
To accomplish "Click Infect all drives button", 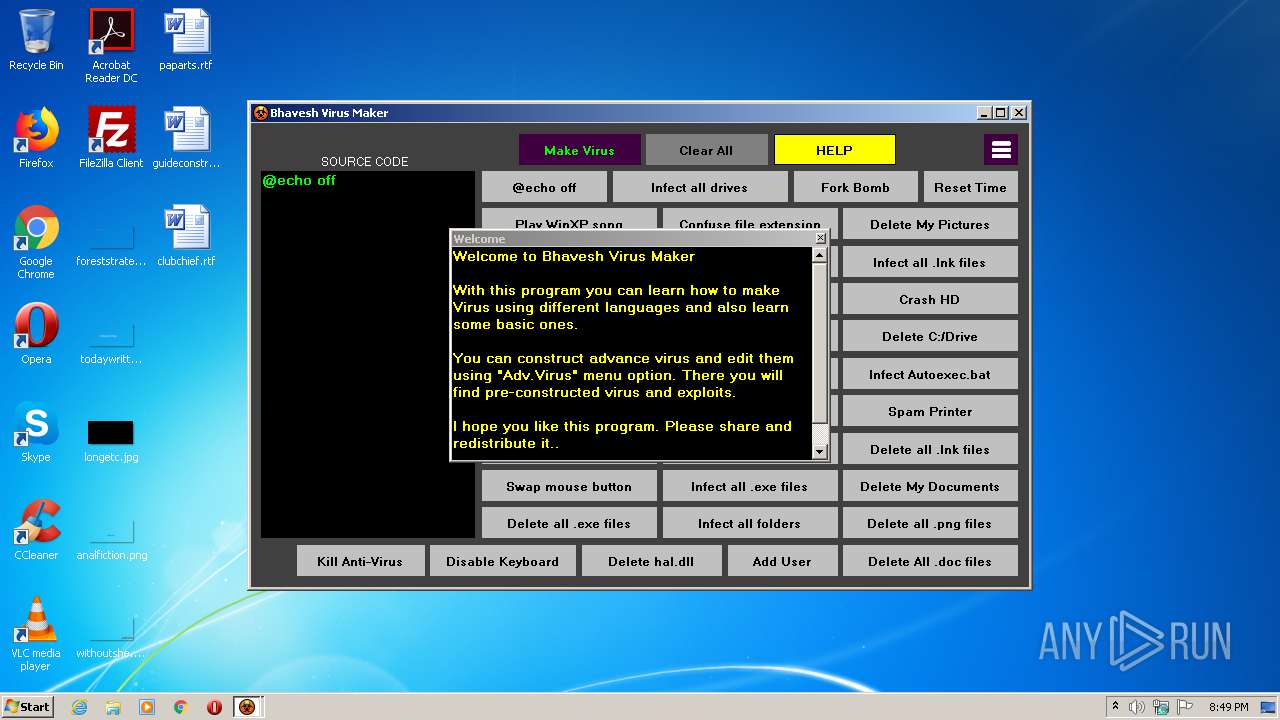I will pos(699,187).
